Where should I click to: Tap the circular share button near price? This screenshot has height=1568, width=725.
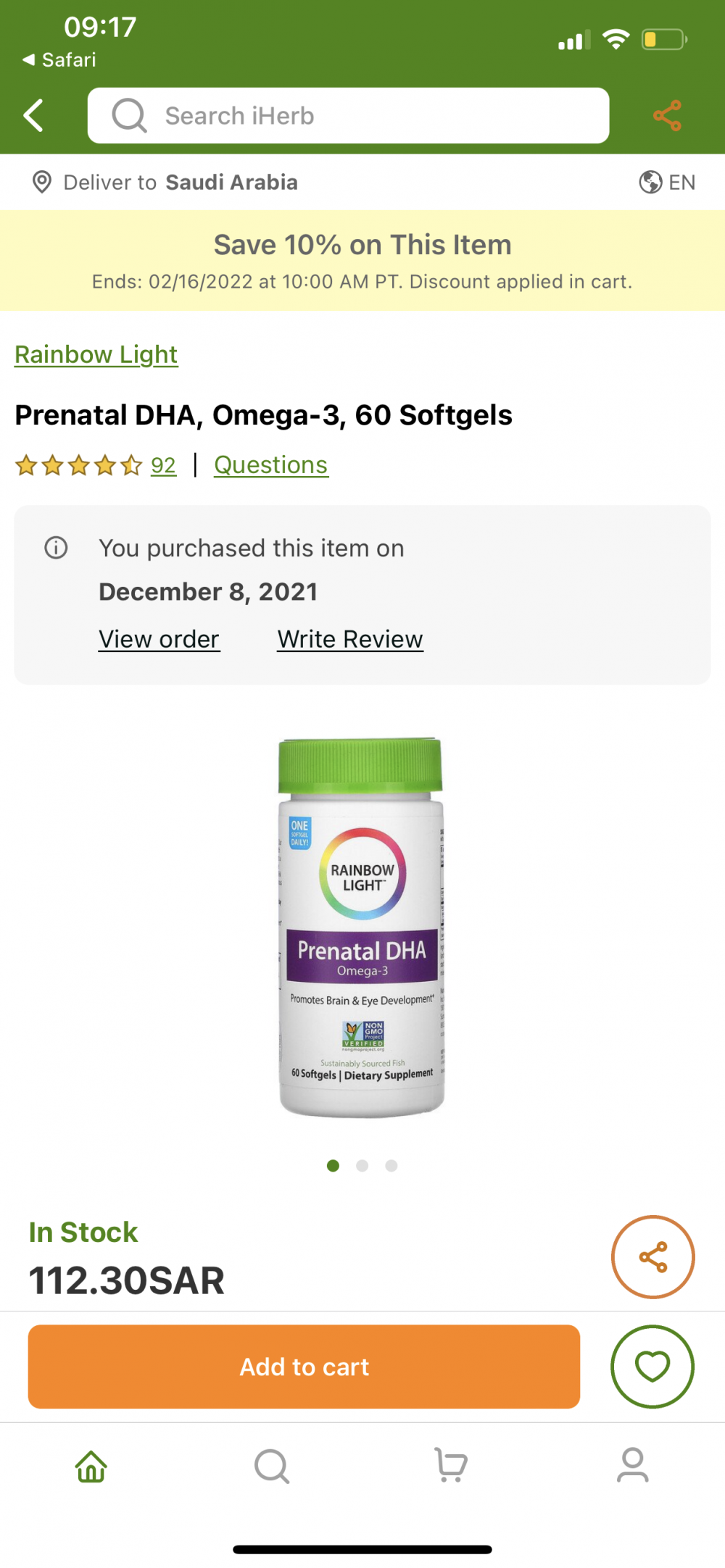[x=653, y=1257]
